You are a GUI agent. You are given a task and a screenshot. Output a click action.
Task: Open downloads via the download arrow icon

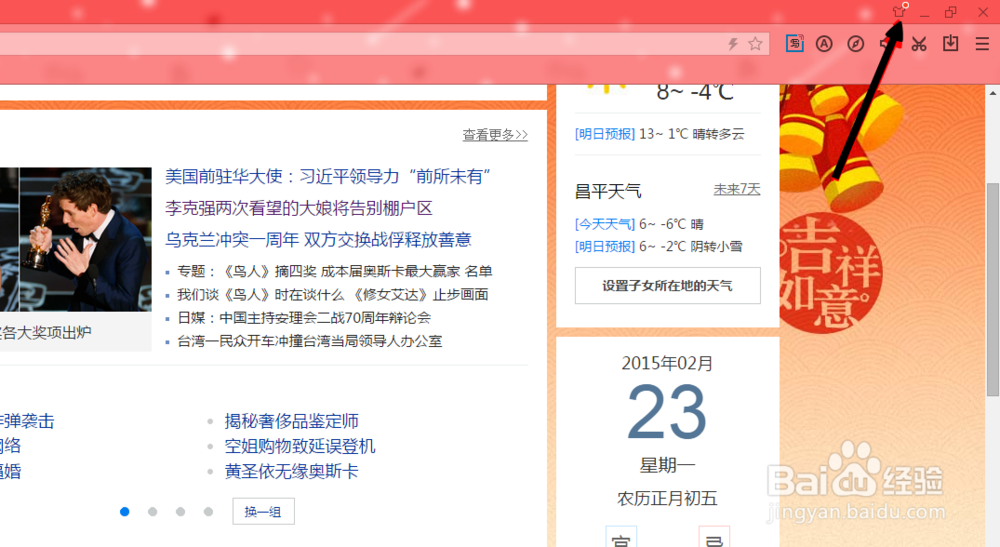point(950,43)
